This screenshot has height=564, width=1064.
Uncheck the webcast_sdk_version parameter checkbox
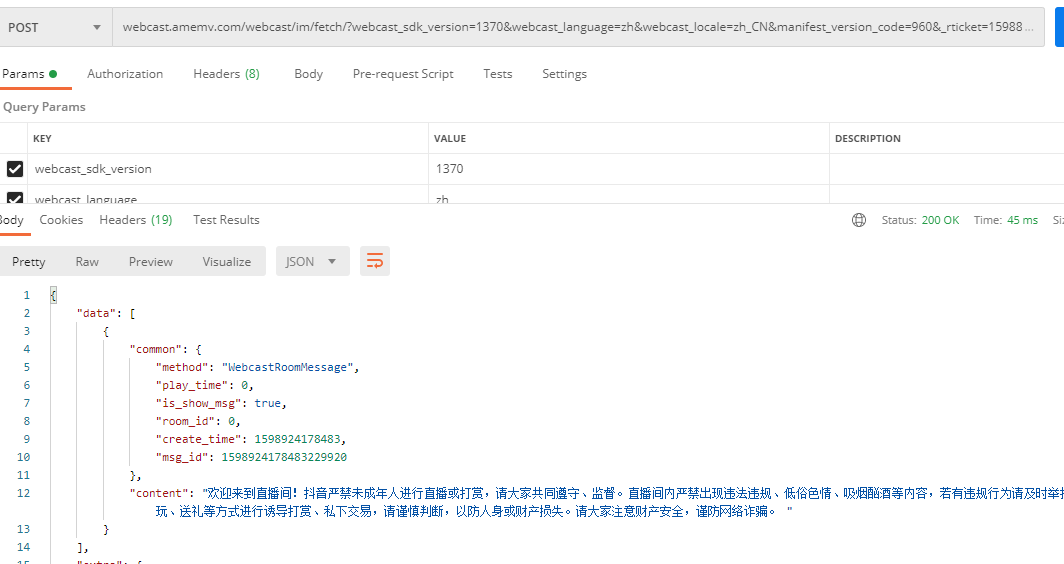coord(15,169)
